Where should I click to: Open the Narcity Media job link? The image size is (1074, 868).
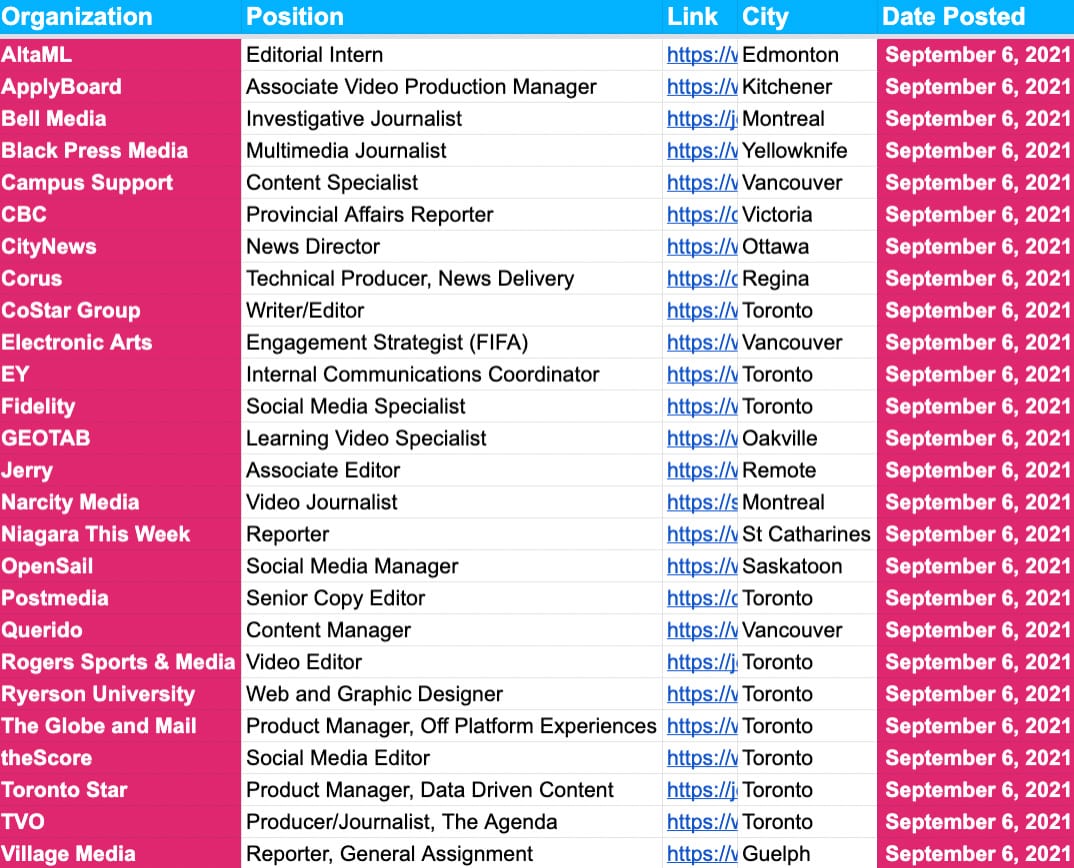tap(701, 502)
